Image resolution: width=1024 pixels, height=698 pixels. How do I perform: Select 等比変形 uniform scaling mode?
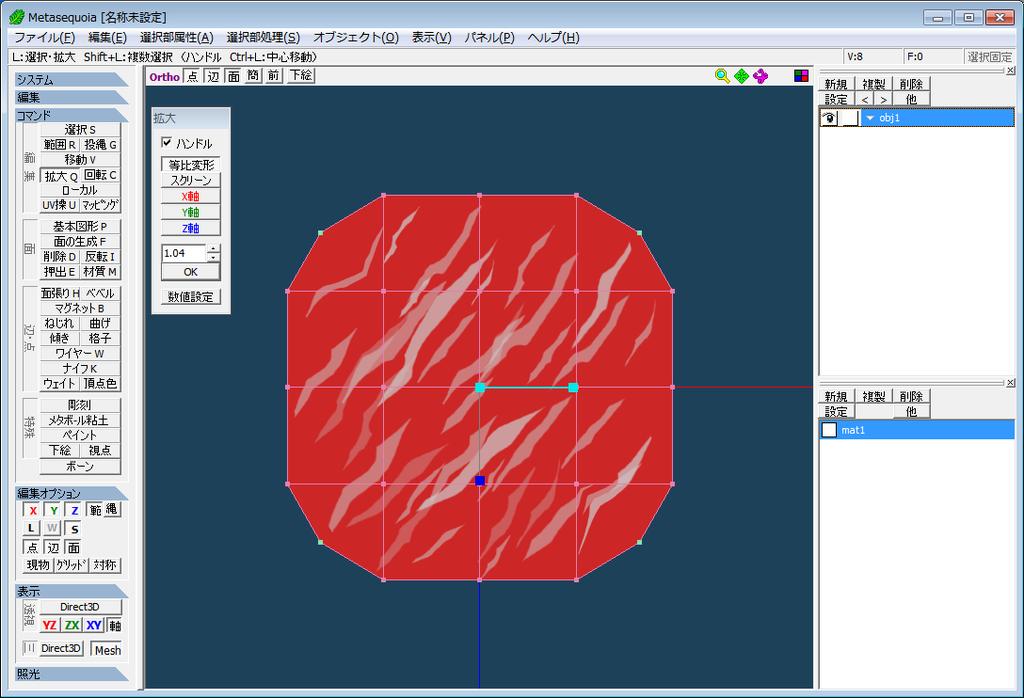(x=191, y=165)
